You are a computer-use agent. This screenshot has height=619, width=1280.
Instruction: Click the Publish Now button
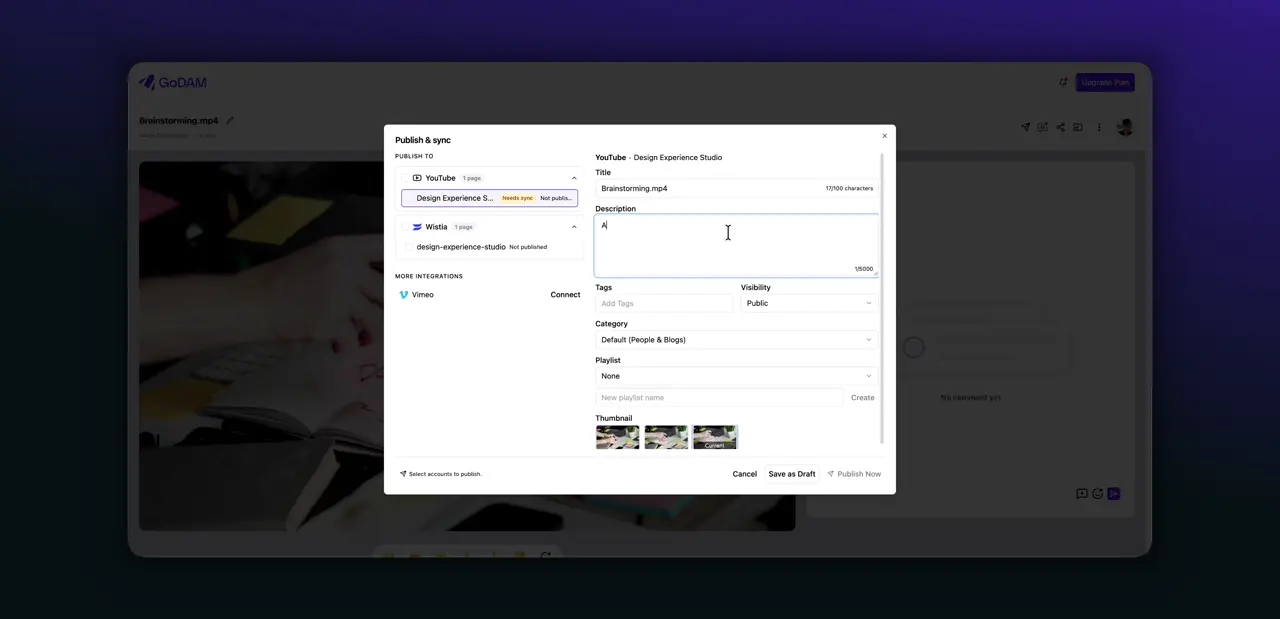pyautogui.click(x=854, y=474)
